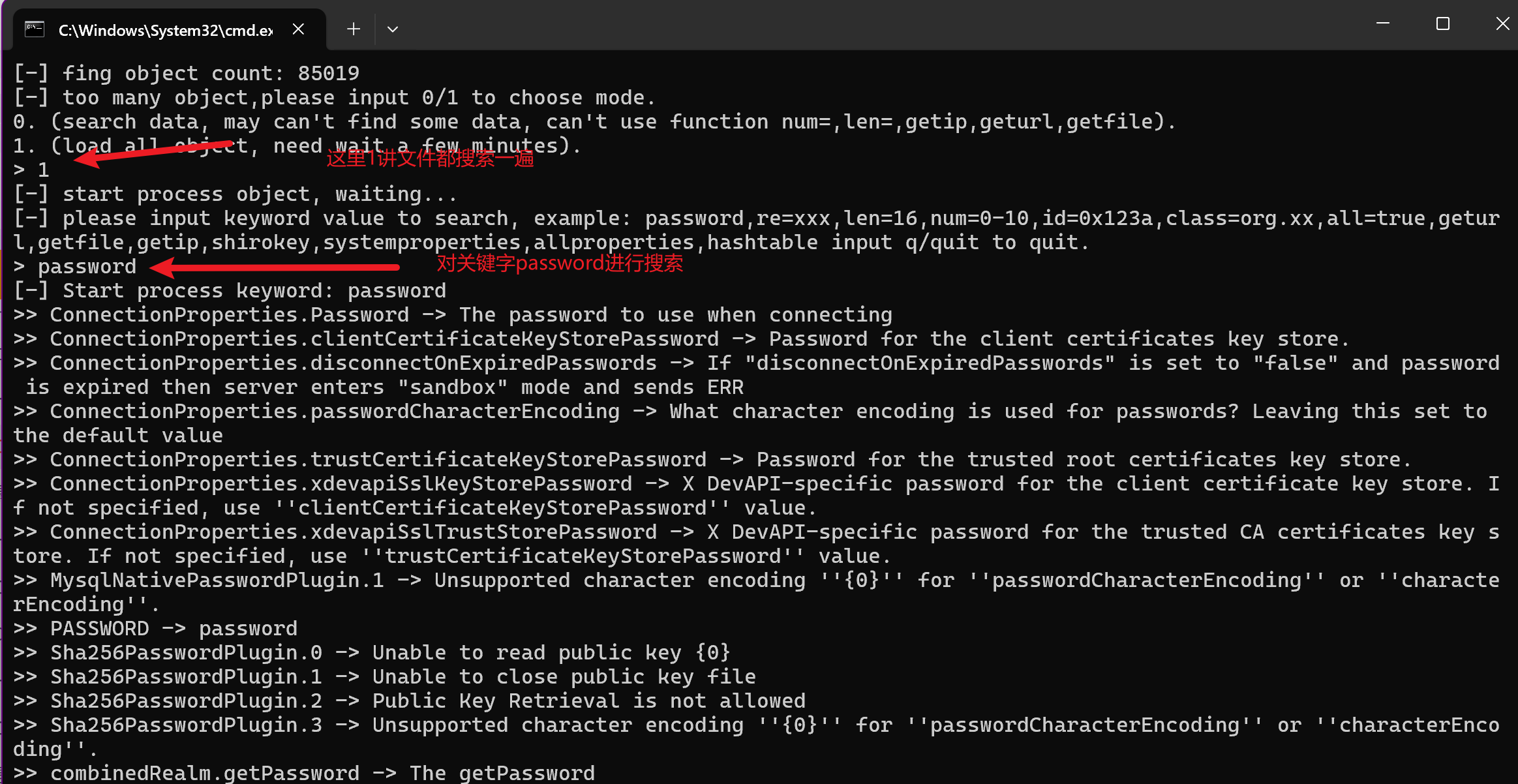Viewport: 1518px width, 784px height.
Task: Click the red annotation about searching keyword password
Action: (559, 264)
